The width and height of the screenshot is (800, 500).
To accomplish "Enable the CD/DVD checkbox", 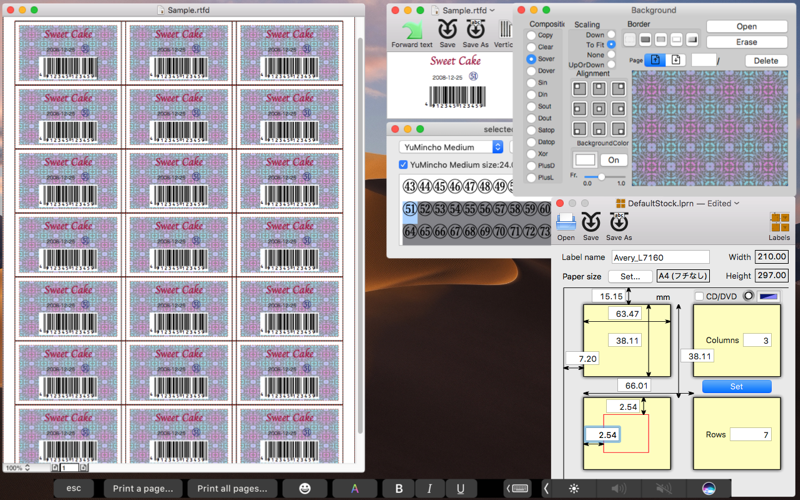I will click(x=700, y=296).
